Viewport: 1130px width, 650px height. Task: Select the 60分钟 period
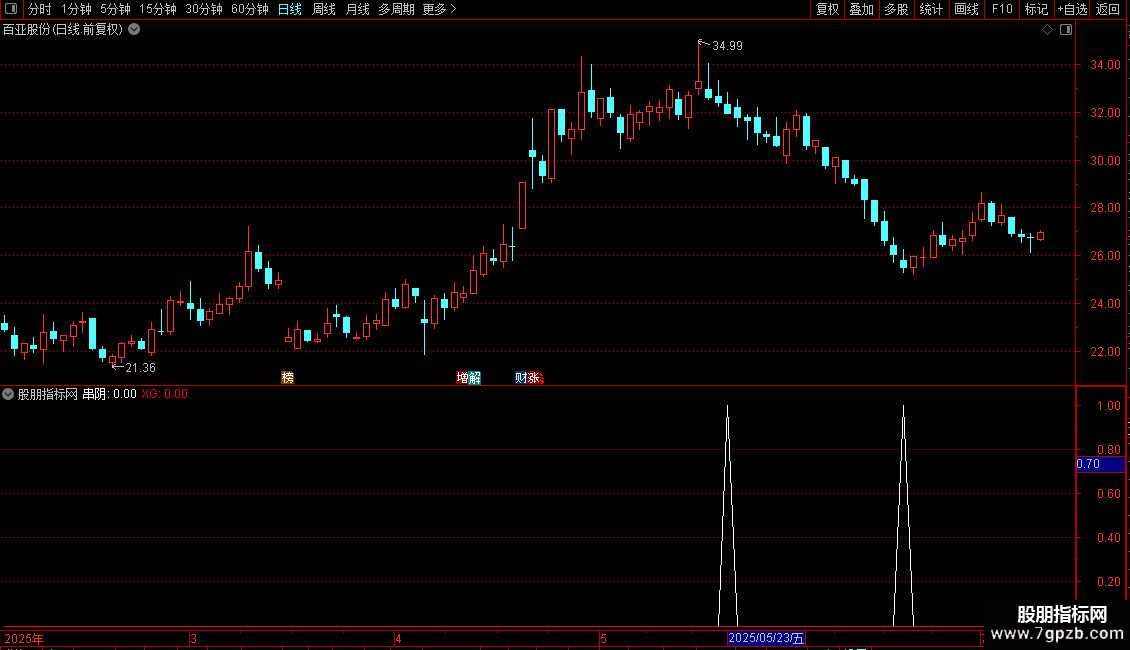pyautogui.click(x=250, y=9)
